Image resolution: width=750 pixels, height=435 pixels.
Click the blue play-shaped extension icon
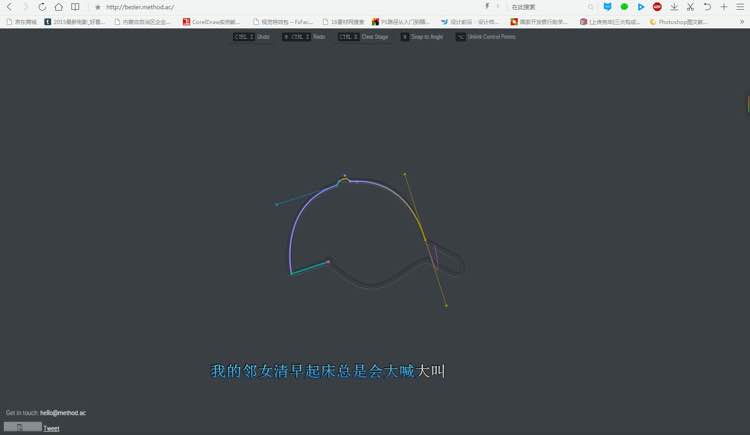pyautogui.click(x=641, y=7)
